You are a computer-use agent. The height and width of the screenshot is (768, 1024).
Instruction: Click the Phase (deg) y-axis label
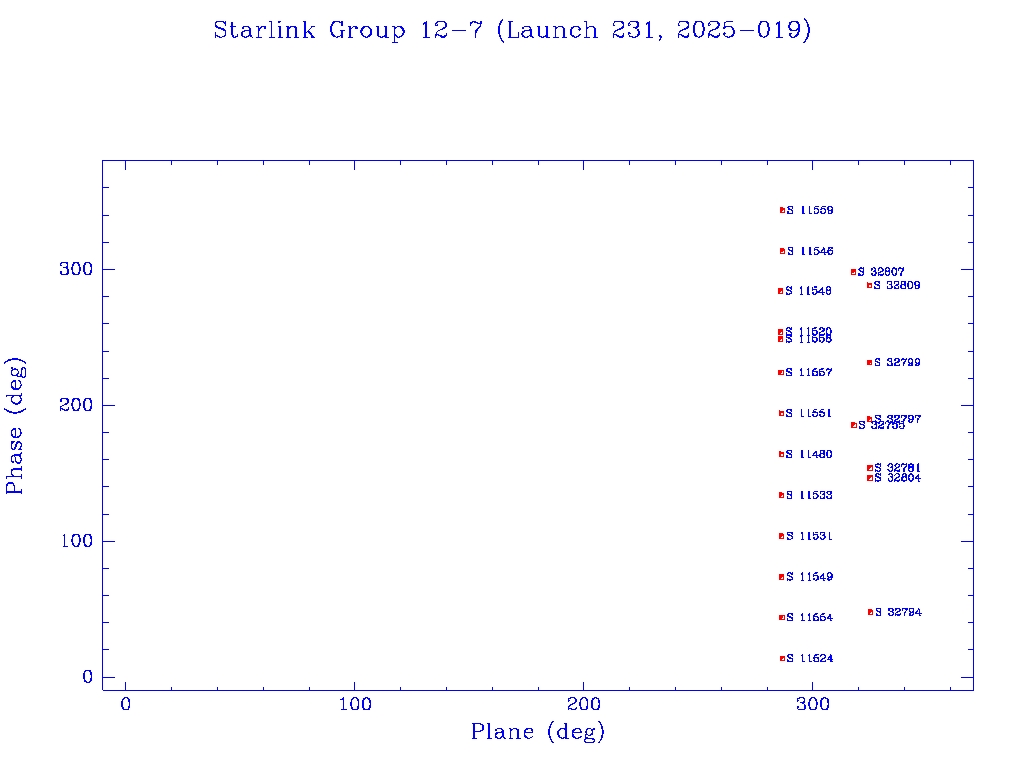point(14,426)
